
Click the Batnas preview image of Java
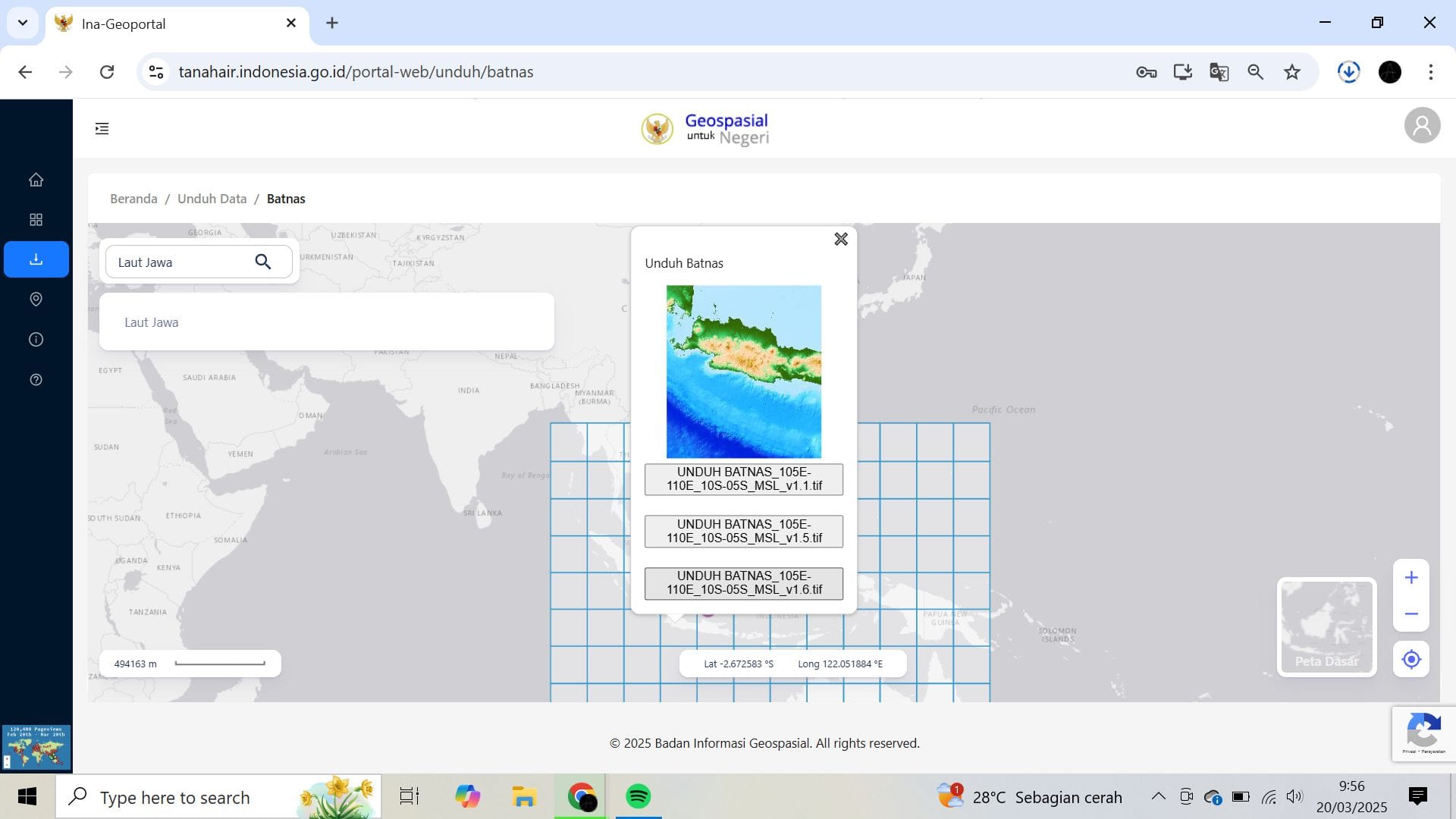tap(743, 372)
